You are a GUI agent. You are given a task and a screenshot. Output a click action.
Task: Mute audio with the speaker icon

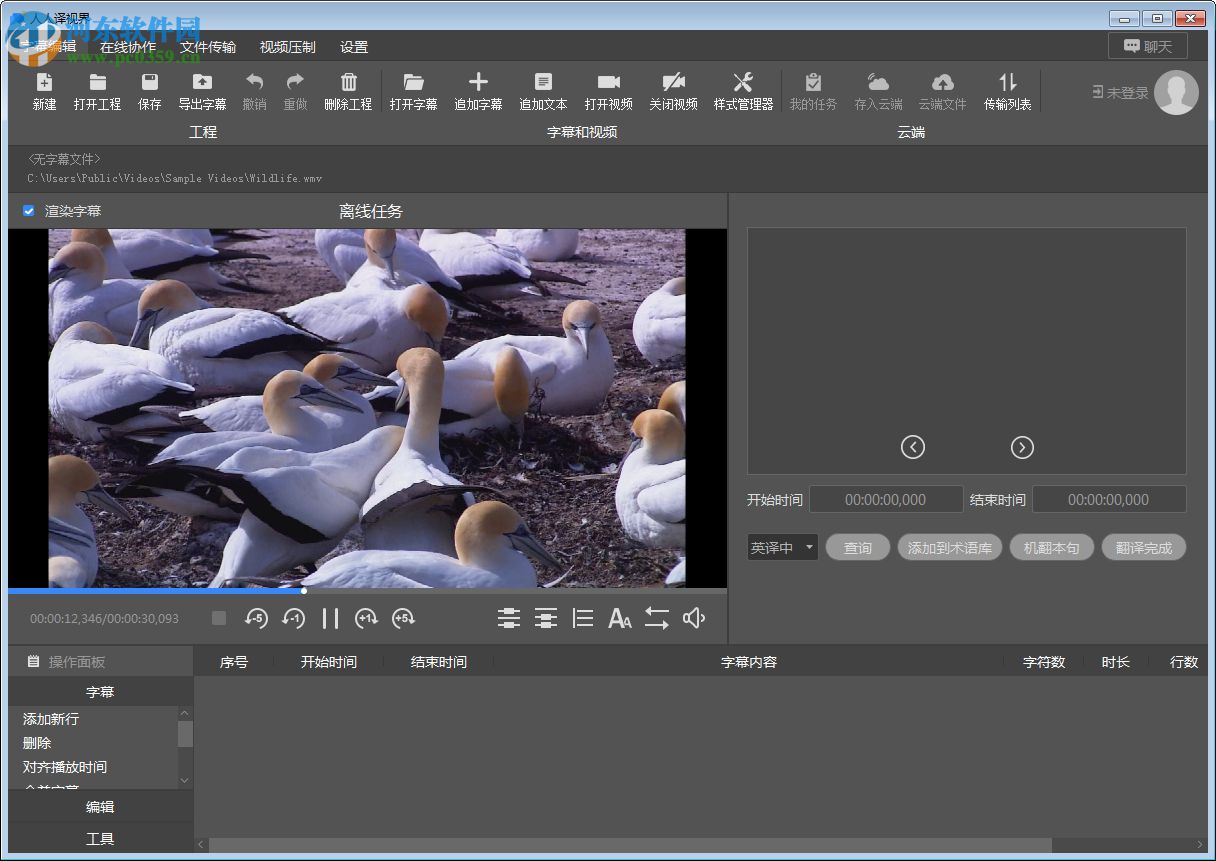pos(694,619)
